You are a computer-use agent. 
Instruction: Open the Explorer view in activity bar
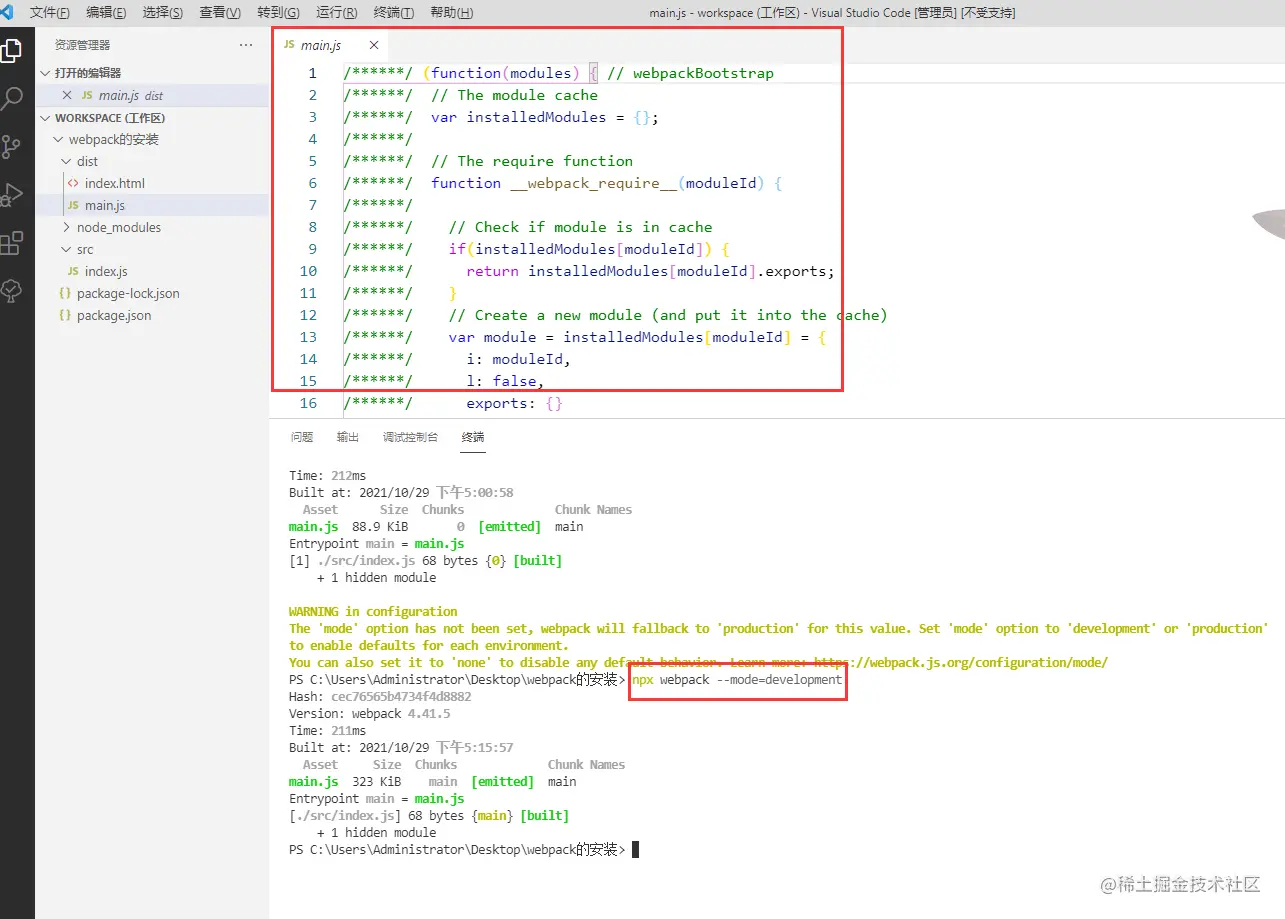(12, 51)
